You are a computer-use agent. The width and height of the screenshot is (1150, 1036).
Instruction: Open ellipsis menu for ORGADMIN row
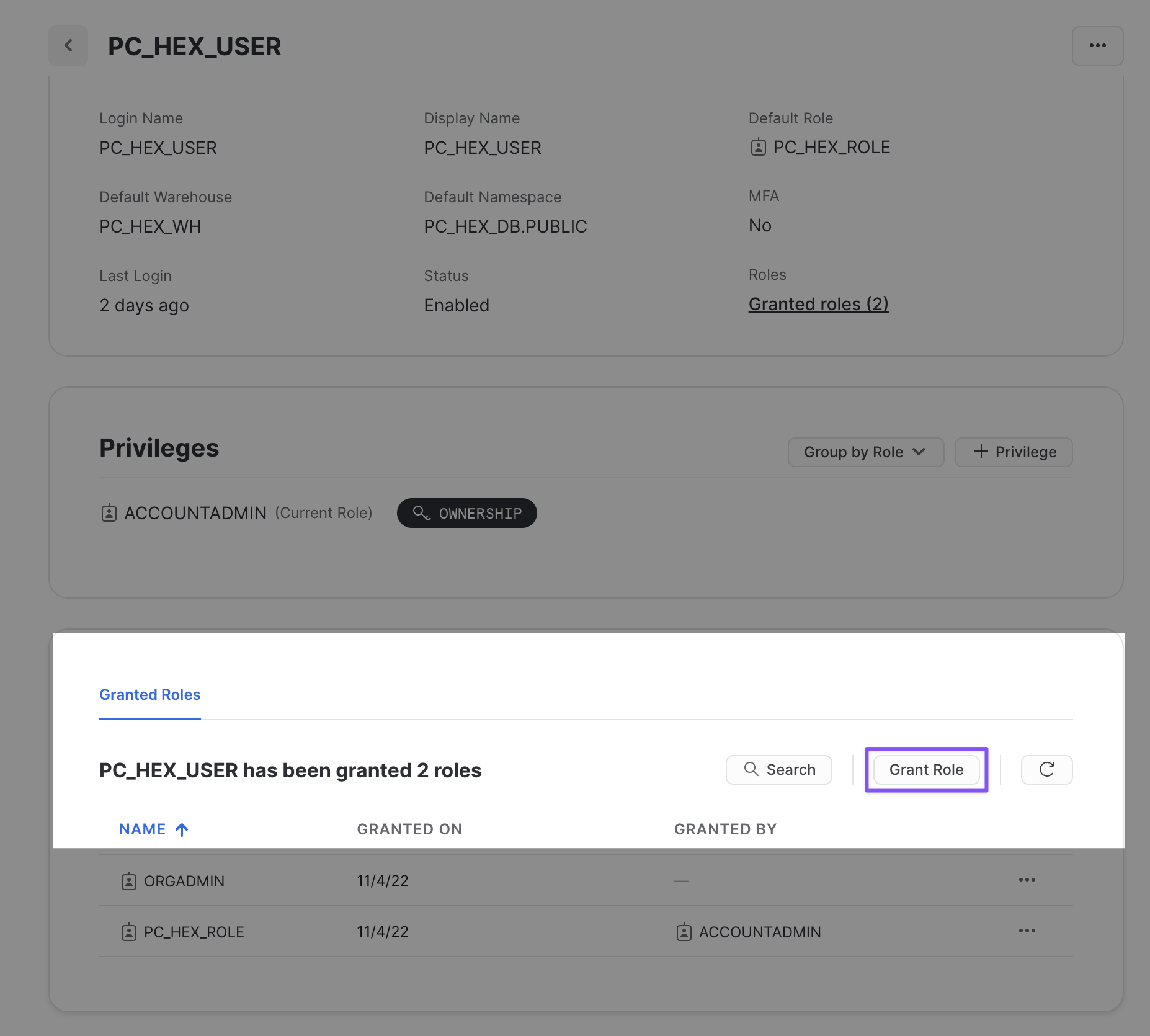click(x=1027, y=880)
